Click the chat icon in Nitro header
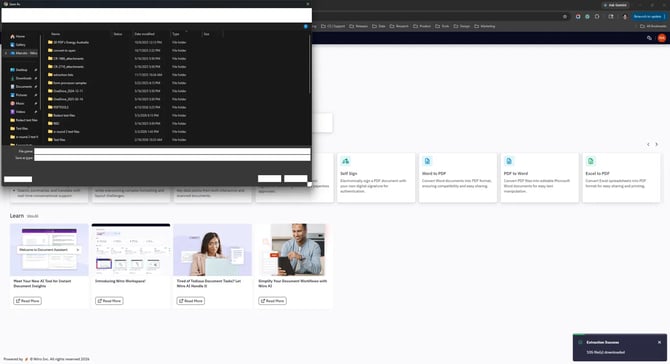The width and height of the screenshot is (670, 364). (649, 38)
